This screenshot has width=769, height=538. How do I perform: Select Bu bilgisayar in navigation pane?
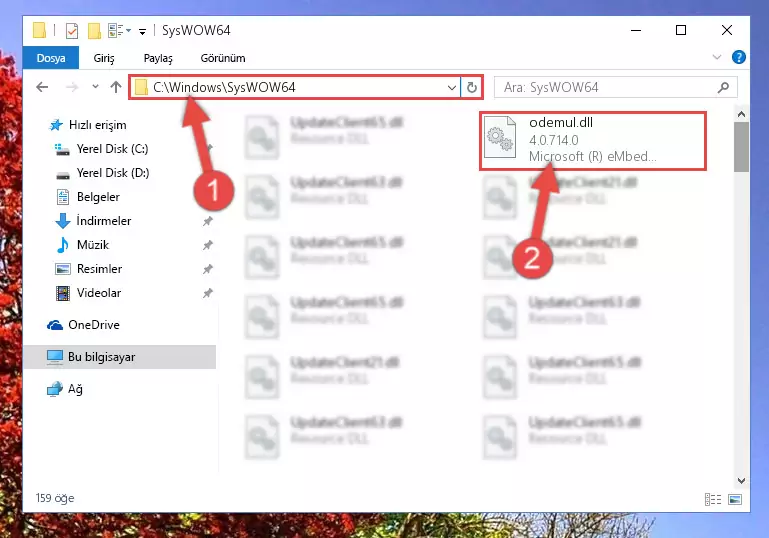point(119,357)
